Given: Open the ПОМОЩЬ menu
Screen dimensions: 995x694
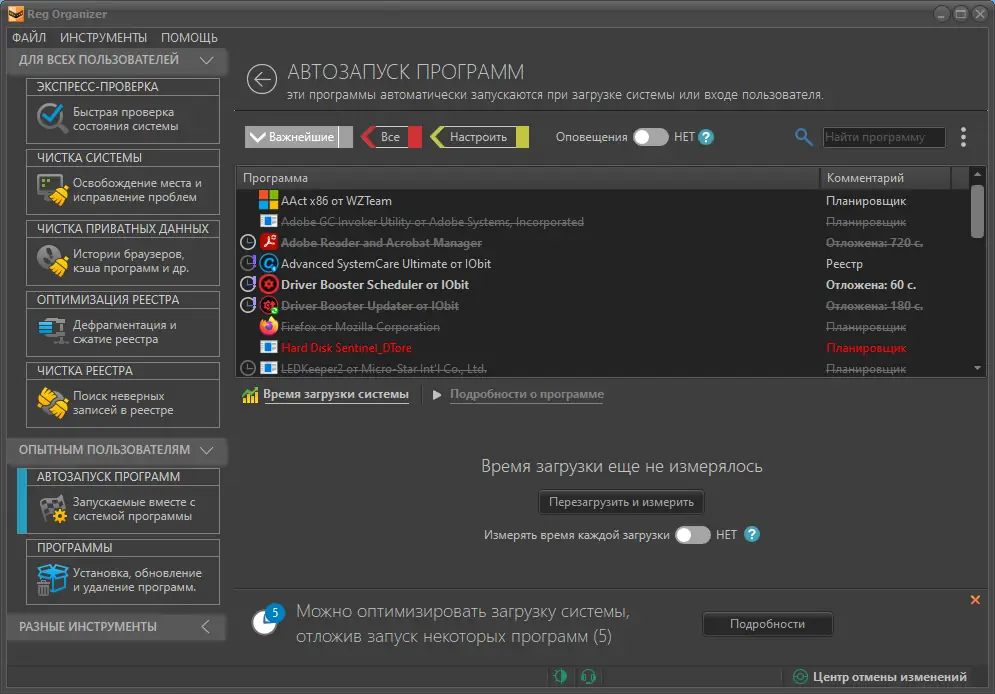Looking at the screenshot, I should (x=189, y=37).
